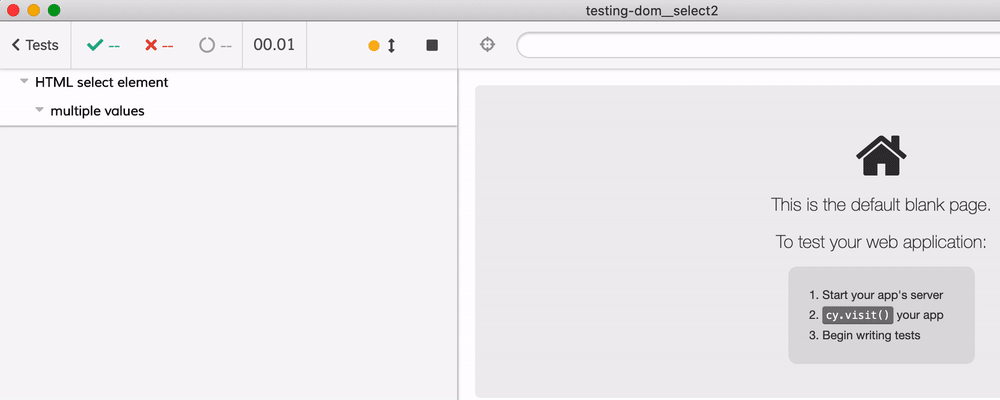Click the red failed X icon
The height and width of the screenshot is (400, 1000).
[x=151, y=45]
